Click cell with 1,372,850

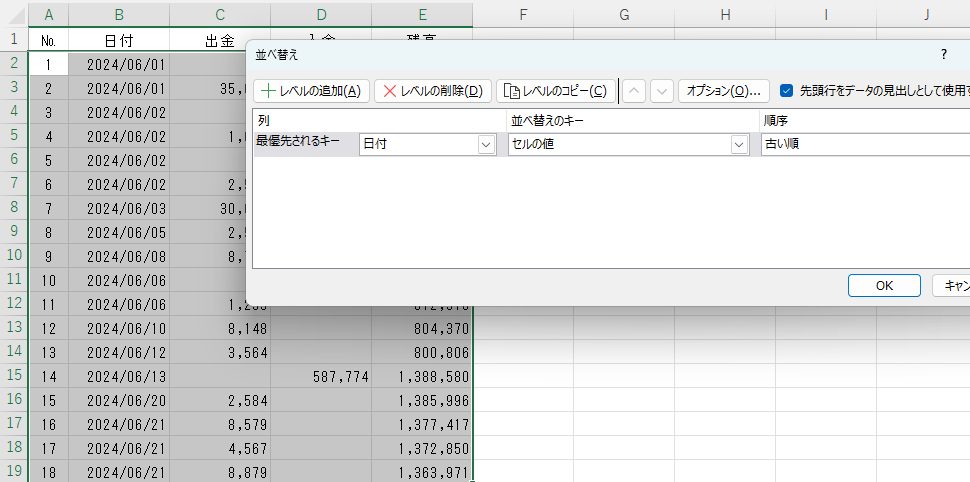[x=422, y=448]
